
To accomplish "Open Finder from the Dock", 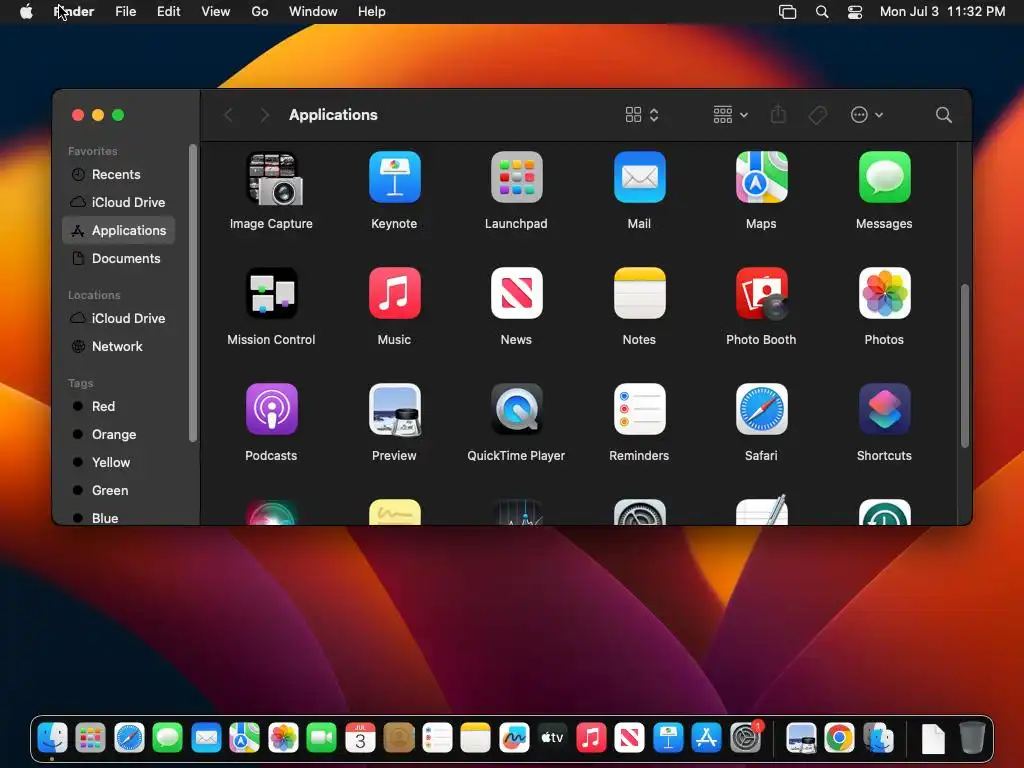I will pos(52,739).
